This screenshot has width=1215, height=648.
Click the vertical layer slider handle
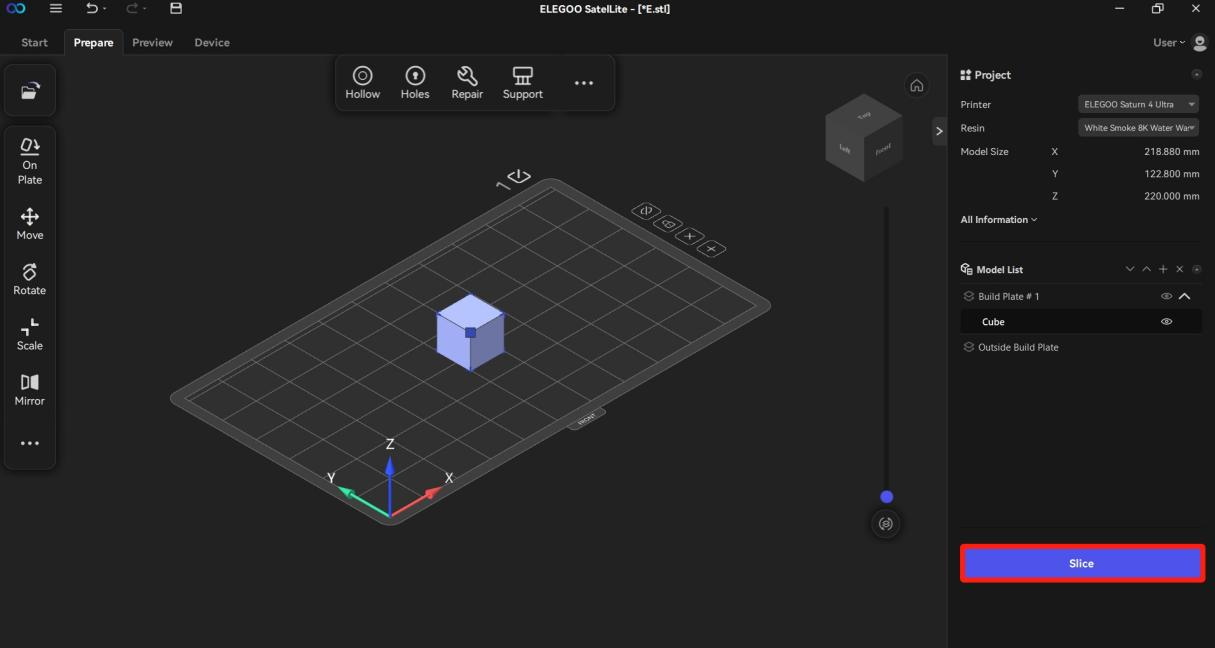886,497
